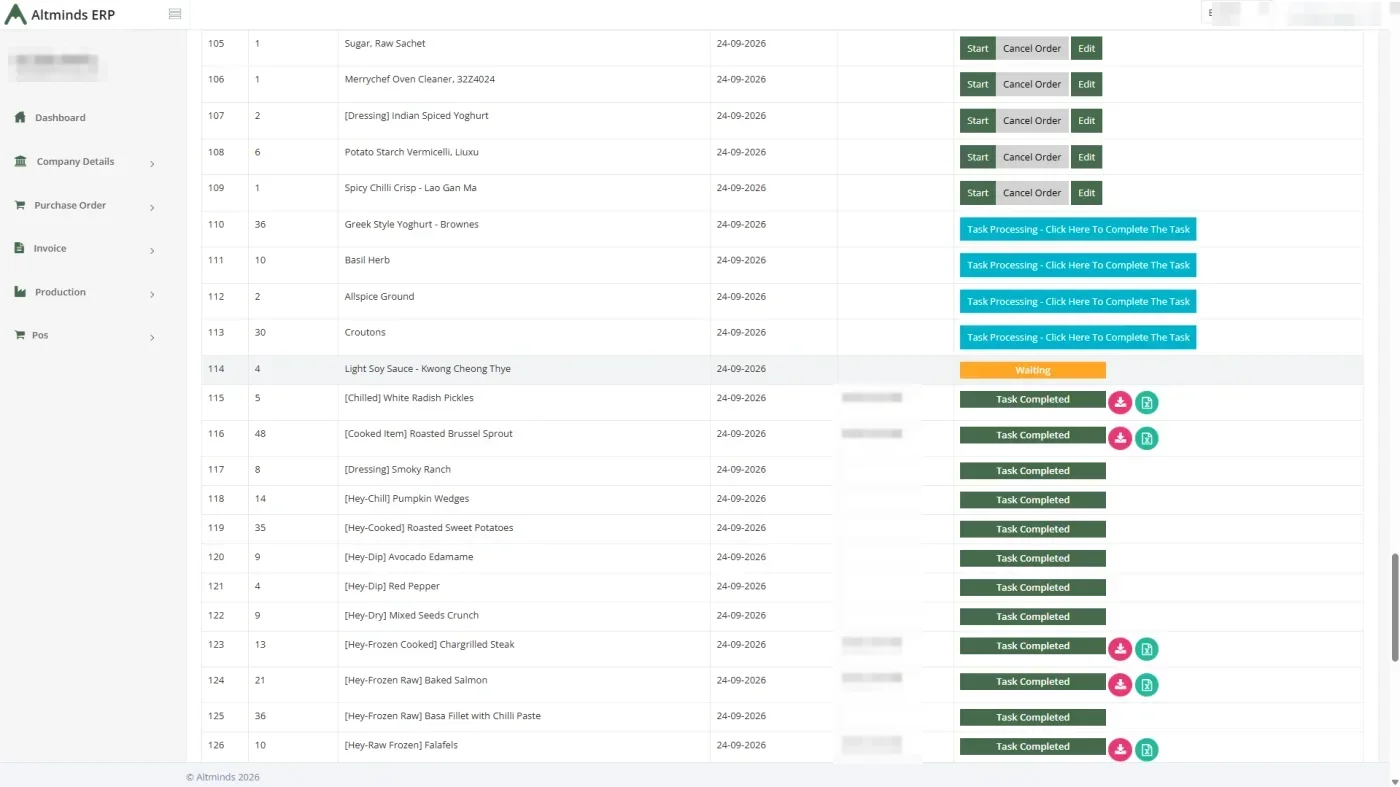Expand the Purchase Order submenu arrow

coord(152,208)
